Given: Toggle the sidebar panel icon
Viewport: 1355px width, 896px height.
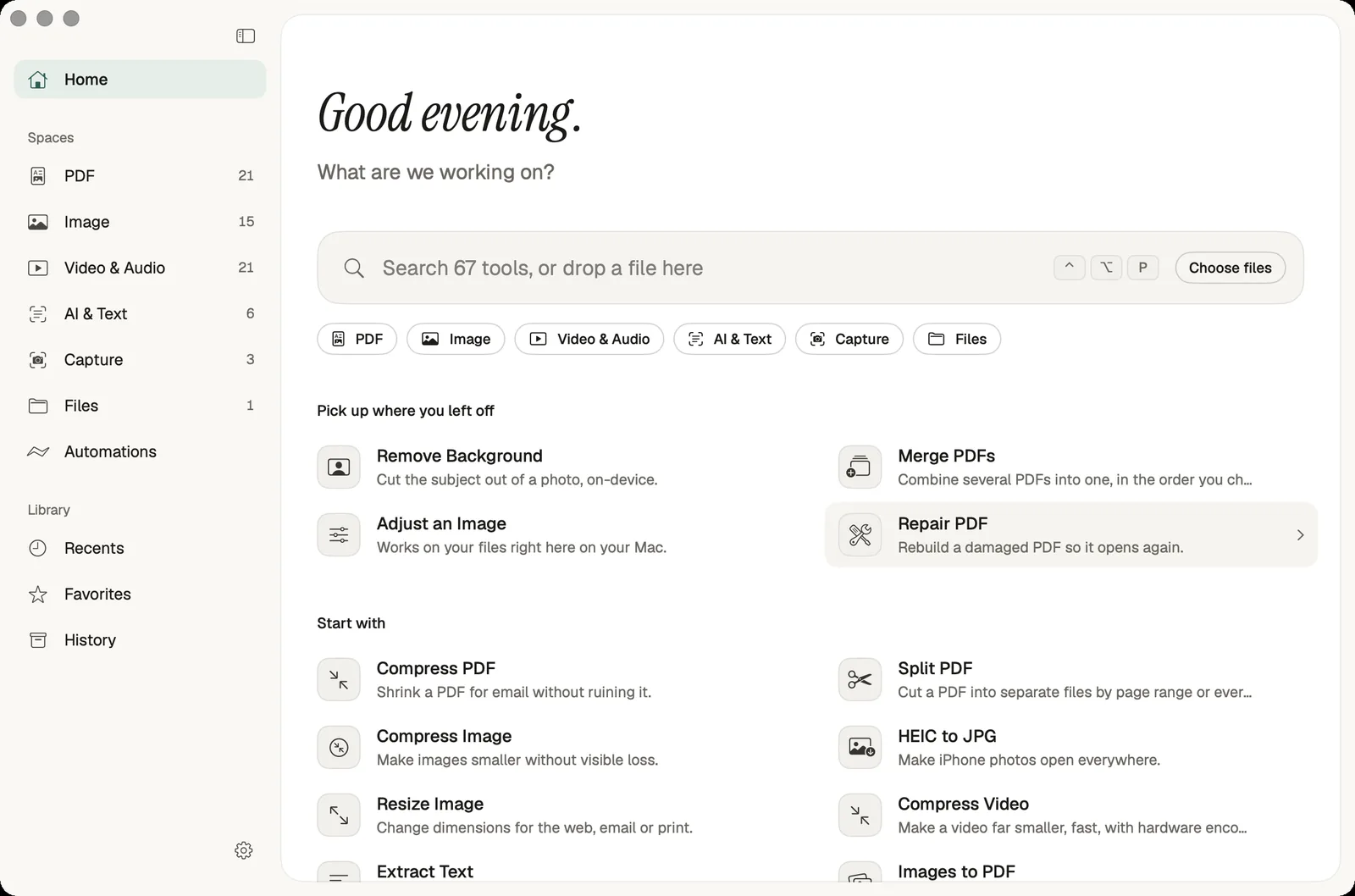Looking at the screenshot, I should tap(246, 36).
